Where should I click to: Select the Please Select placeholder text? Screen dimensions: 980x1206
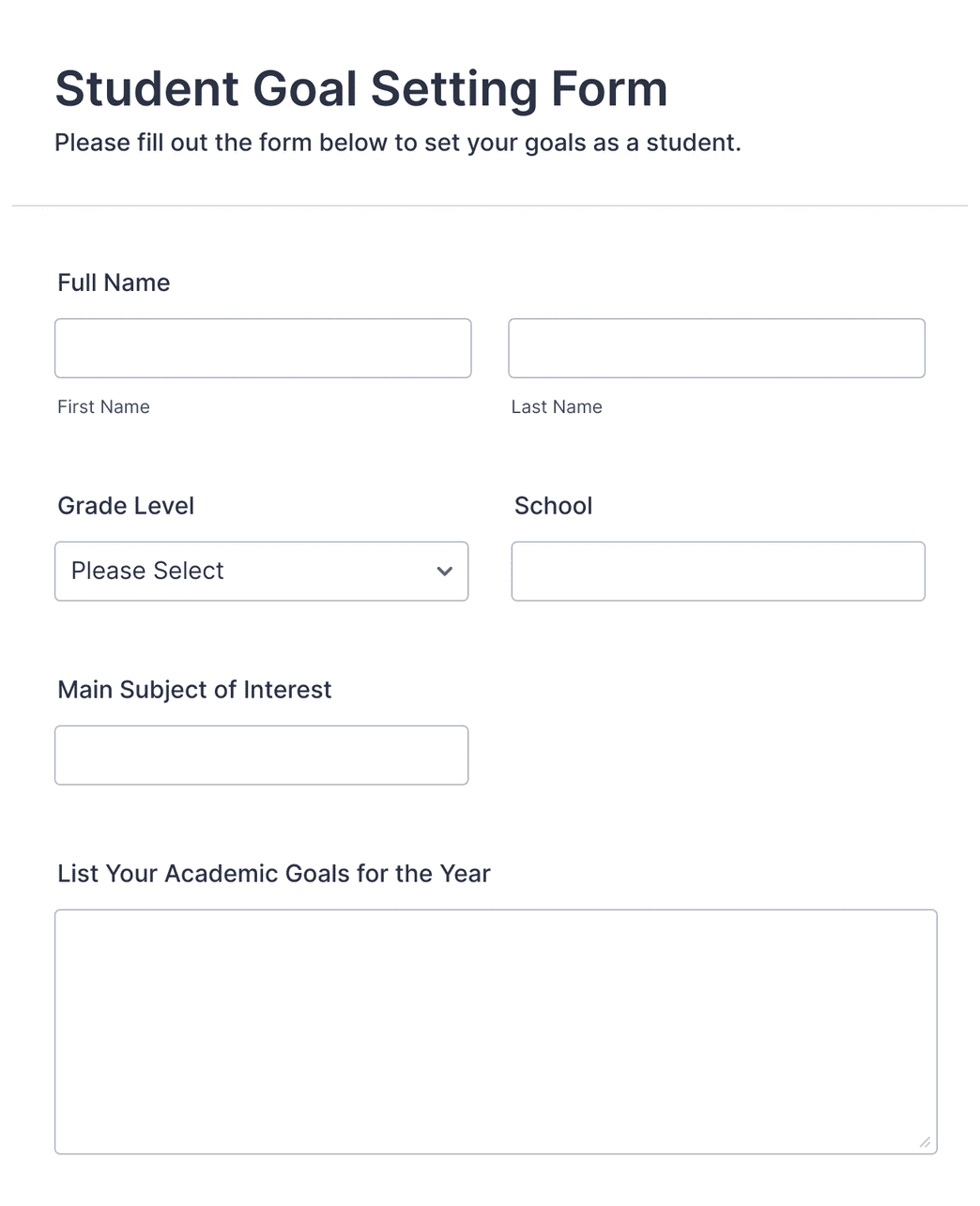145,571
